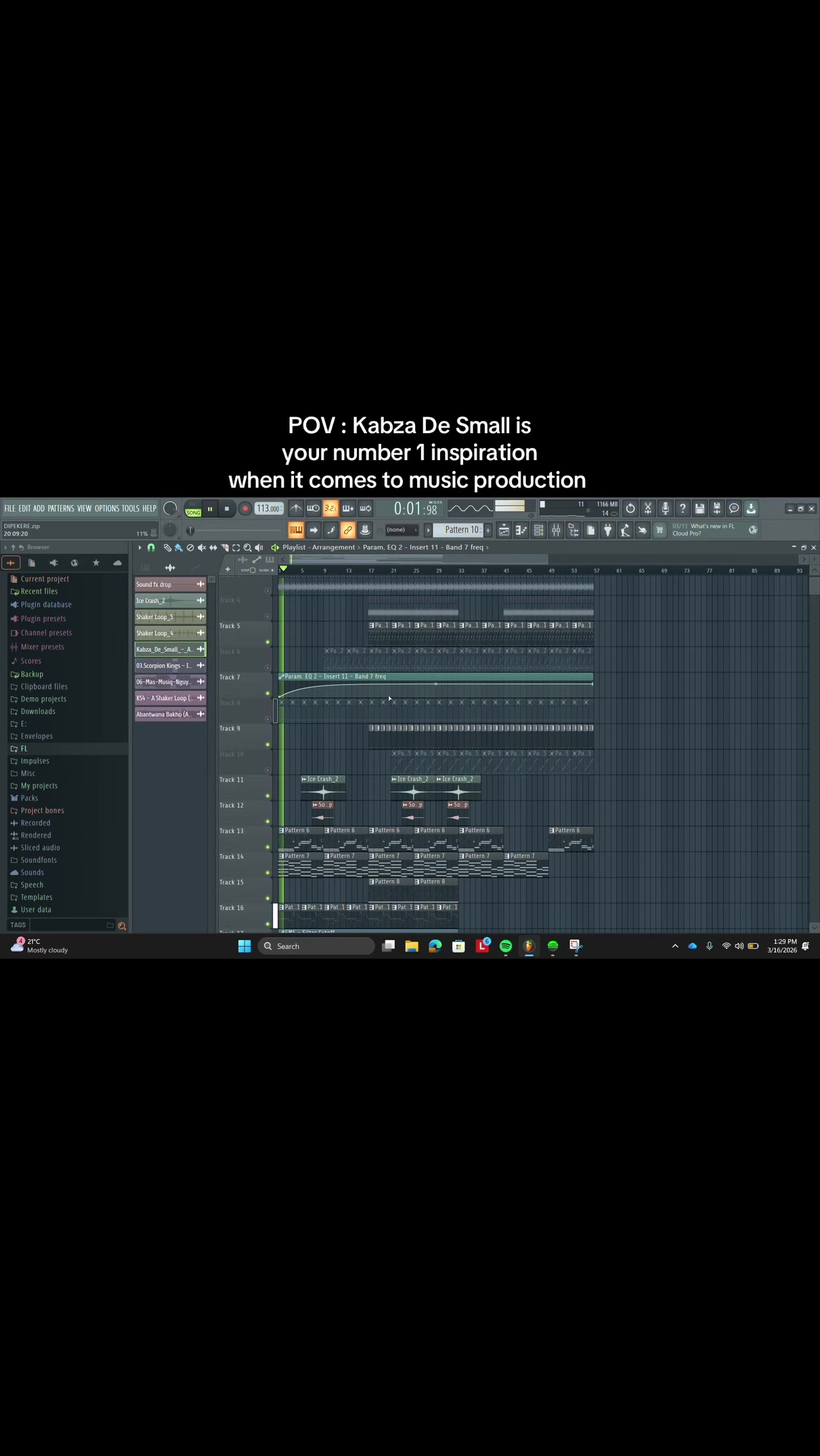Click the wait-for-input icon

click(313, 509)
